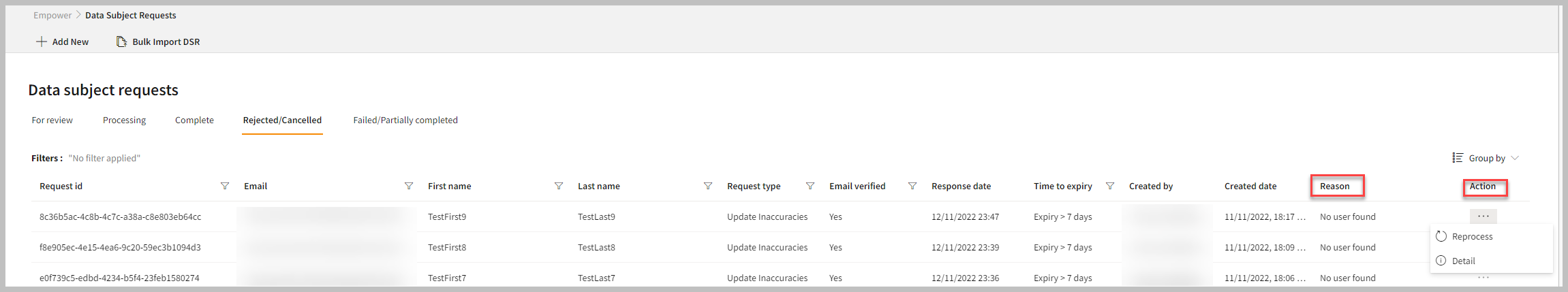Click the Bulk Import DSR icon
This screenshot has height=292, width=1568.
(121, 42)
